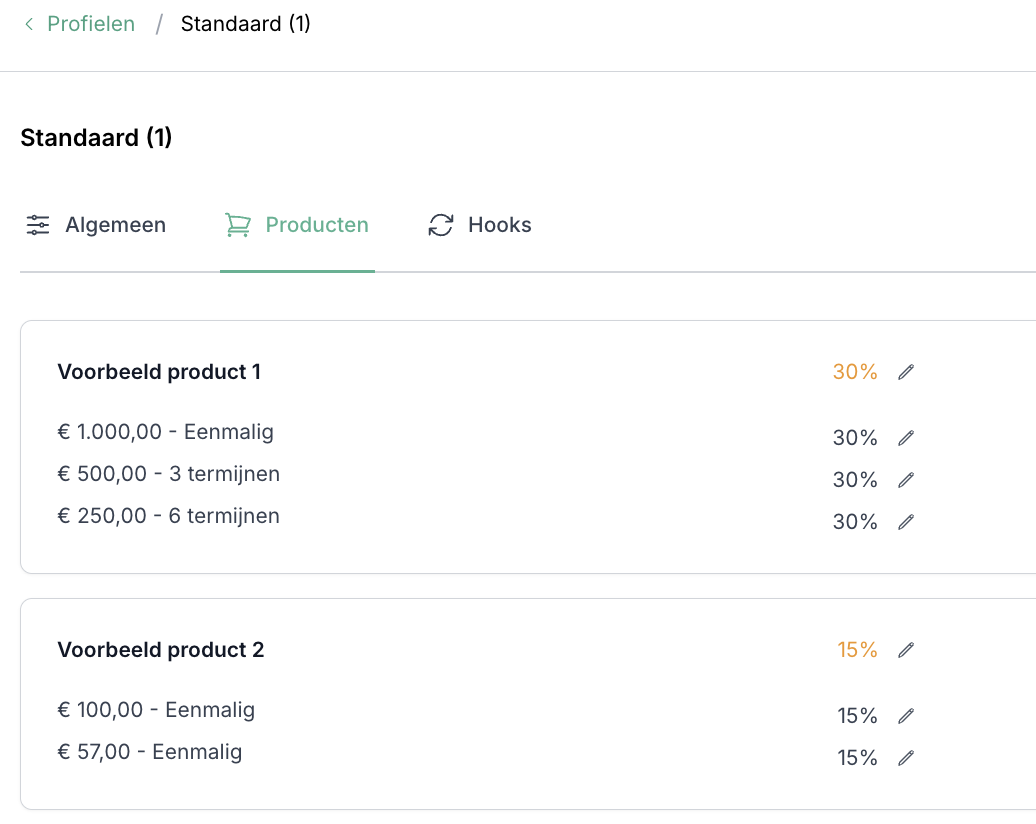Viewport: 1036px width, 824px height.
Task: Click the Voorbeeld product 2 title
Action: 161,650
